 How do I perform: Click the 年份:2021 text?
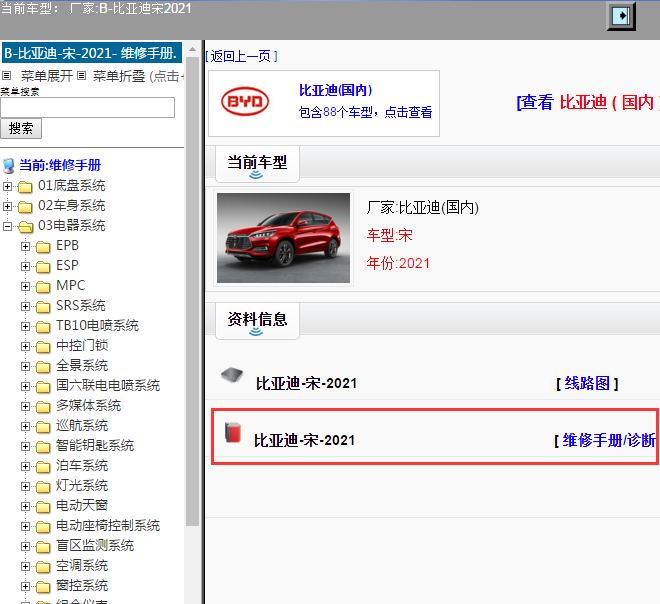coord(398,263)
